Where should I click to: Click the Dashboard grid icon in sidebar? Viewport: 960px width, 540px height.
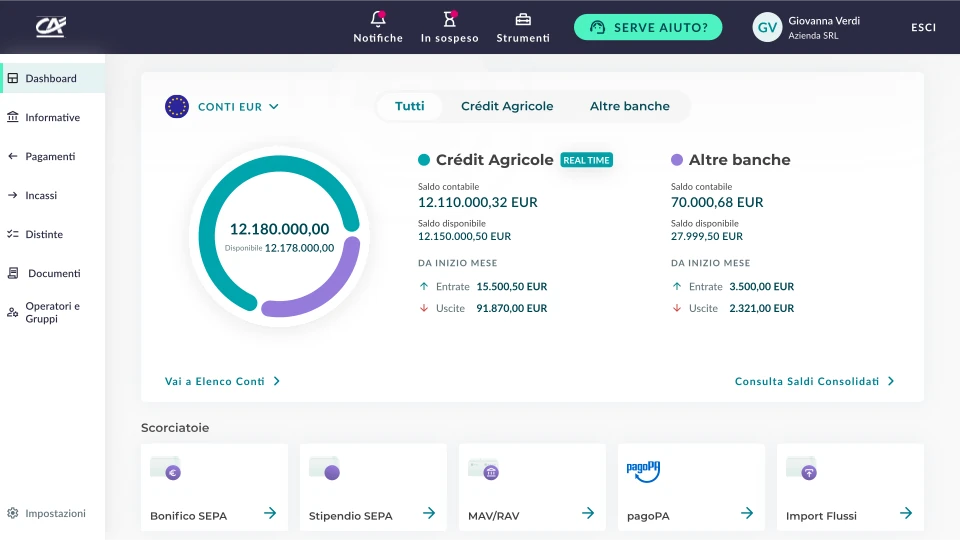[13, 78]
